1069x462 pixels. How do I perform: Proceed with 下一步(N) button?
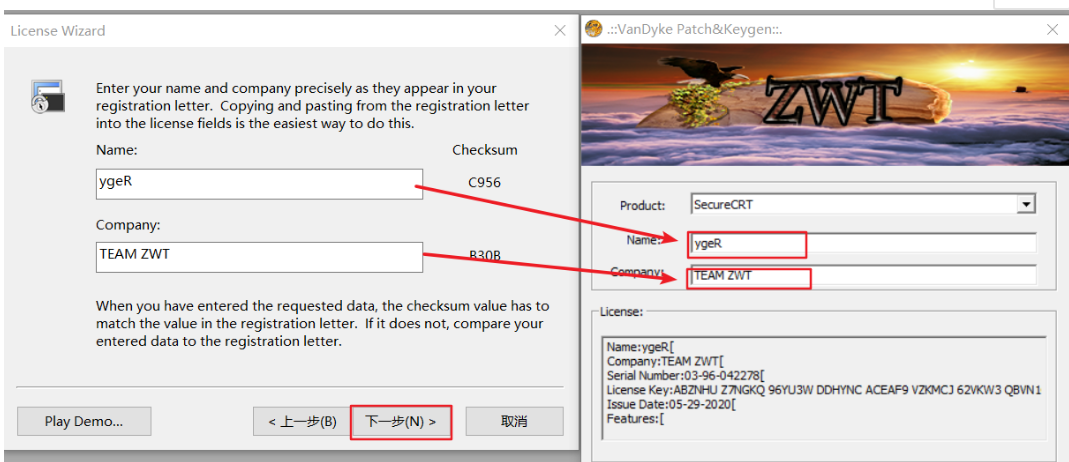(401, 421)
